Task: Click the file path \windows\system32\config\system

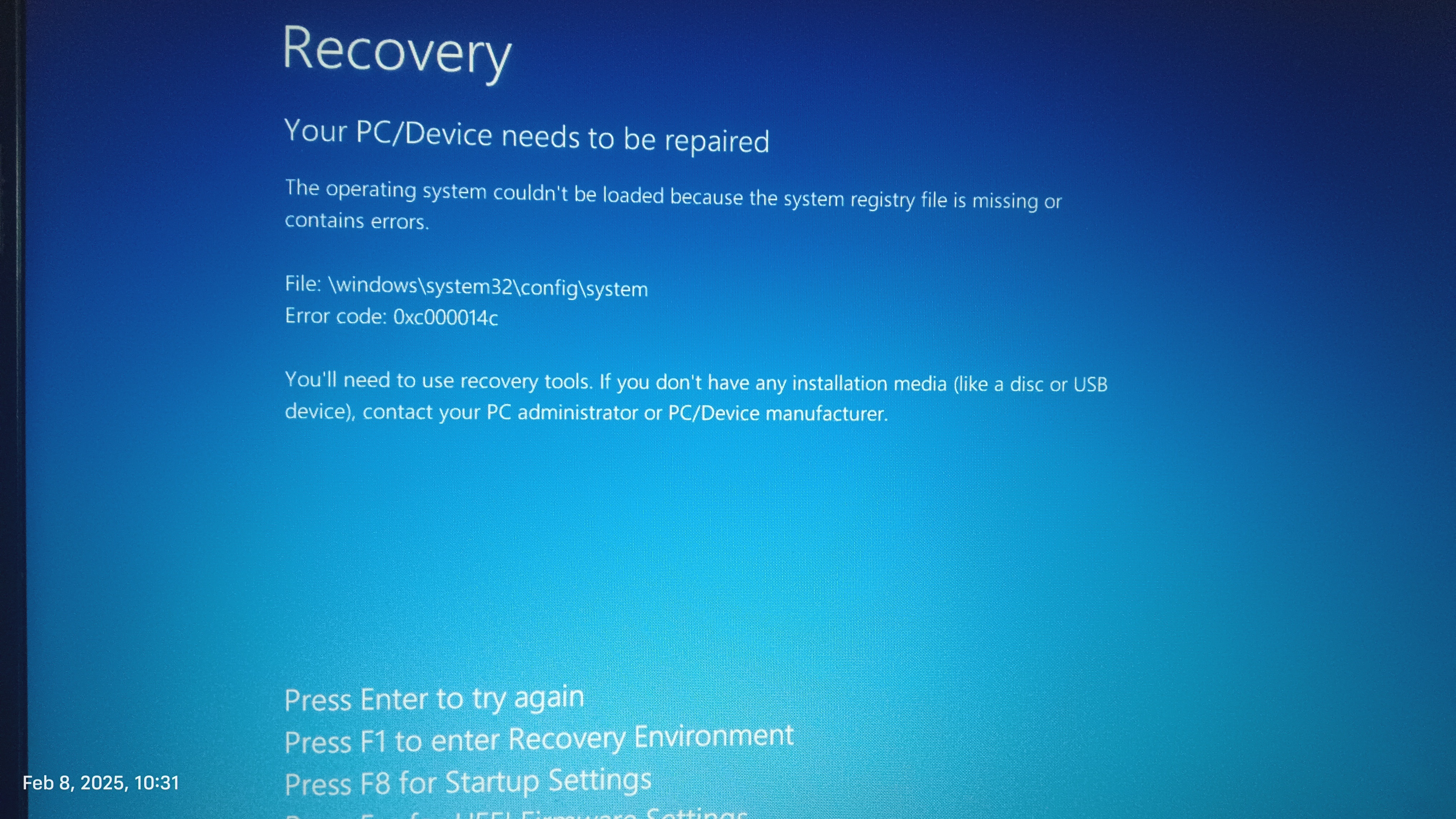Action: pyautogui.click(x=488, y=287)
